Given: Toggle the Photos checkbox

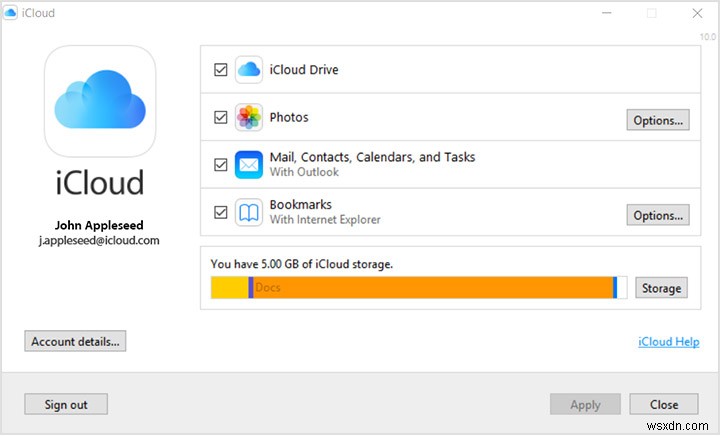Looking at the screenshot, I should (221, 118).
